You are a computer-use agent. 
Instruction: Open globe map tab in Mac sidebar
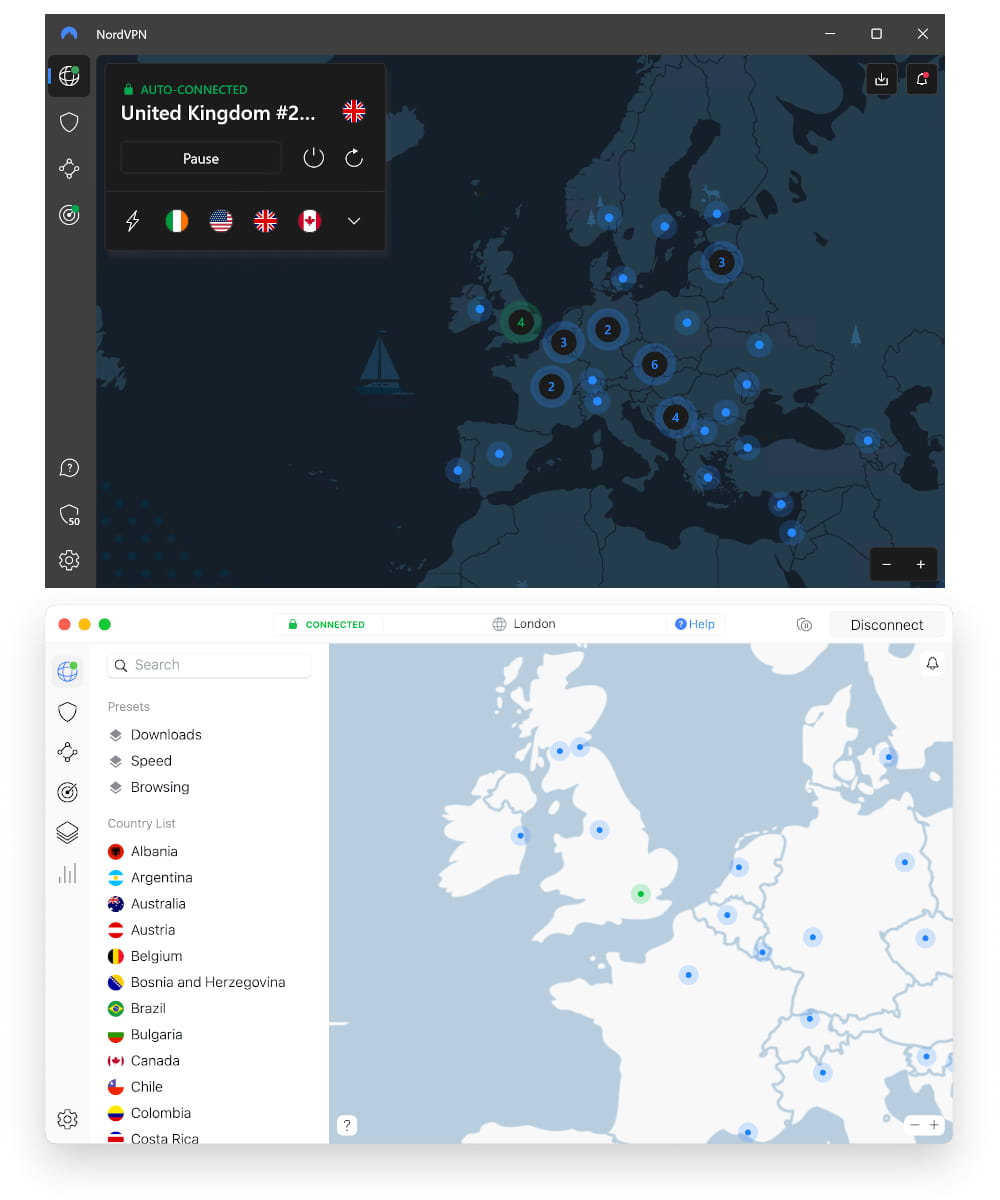[x=67, y=672]
